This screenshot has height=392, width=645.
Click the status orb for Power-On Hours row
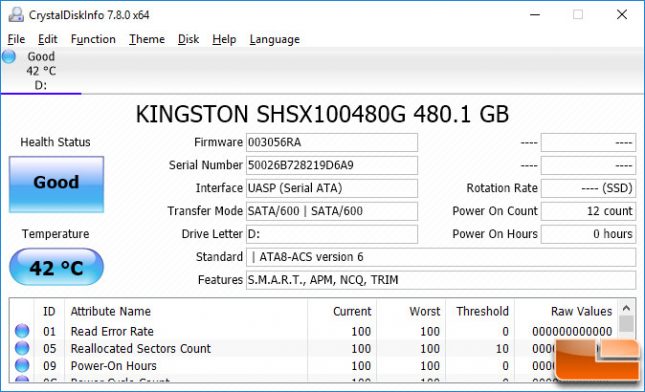(x=22, y=366)
